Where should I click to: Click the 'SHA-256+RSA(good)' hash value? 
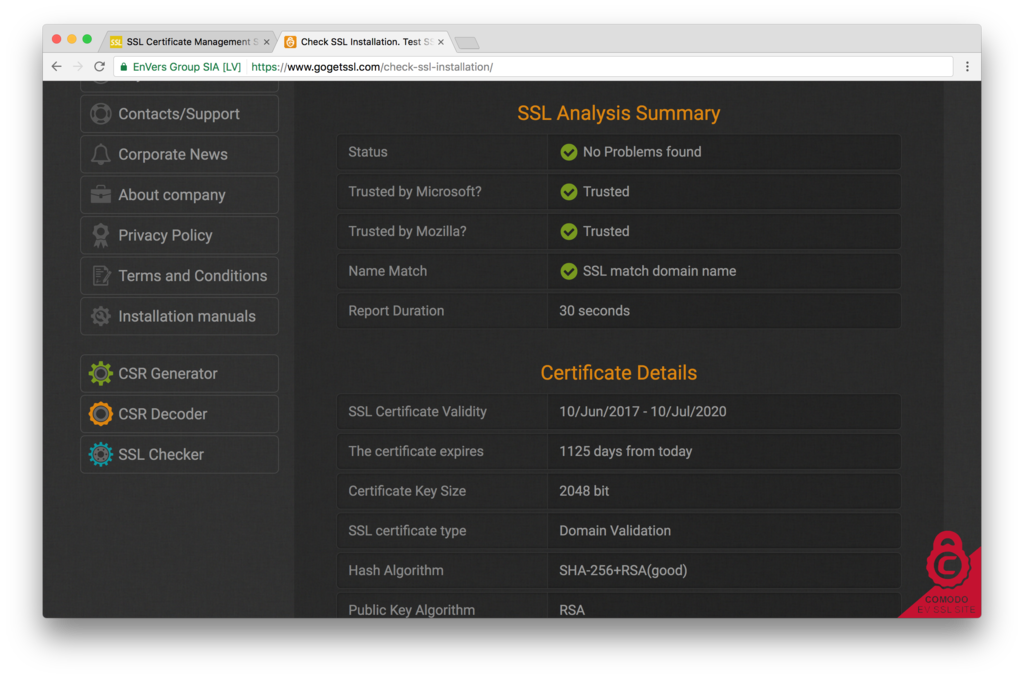pos(623,571)
